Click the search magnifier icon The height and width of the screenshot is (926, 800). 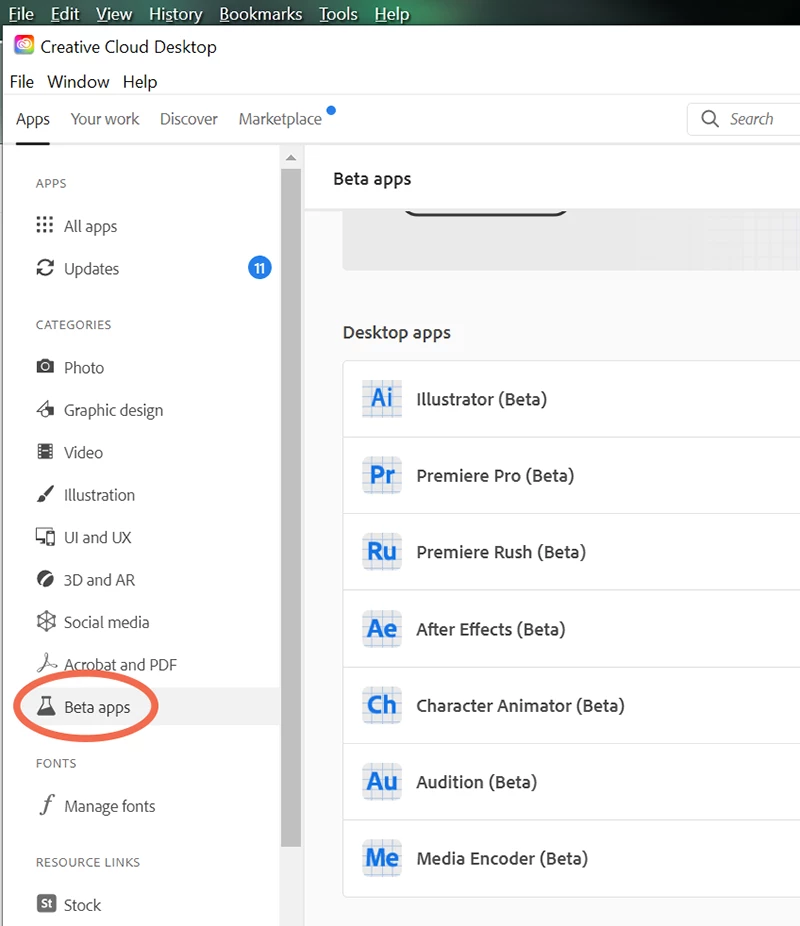pos(710,119)
